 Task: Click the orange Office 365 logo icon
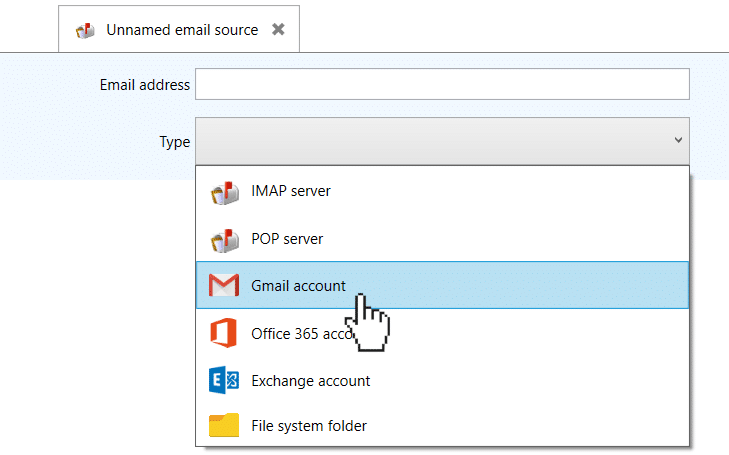click(x=224, y=333)
